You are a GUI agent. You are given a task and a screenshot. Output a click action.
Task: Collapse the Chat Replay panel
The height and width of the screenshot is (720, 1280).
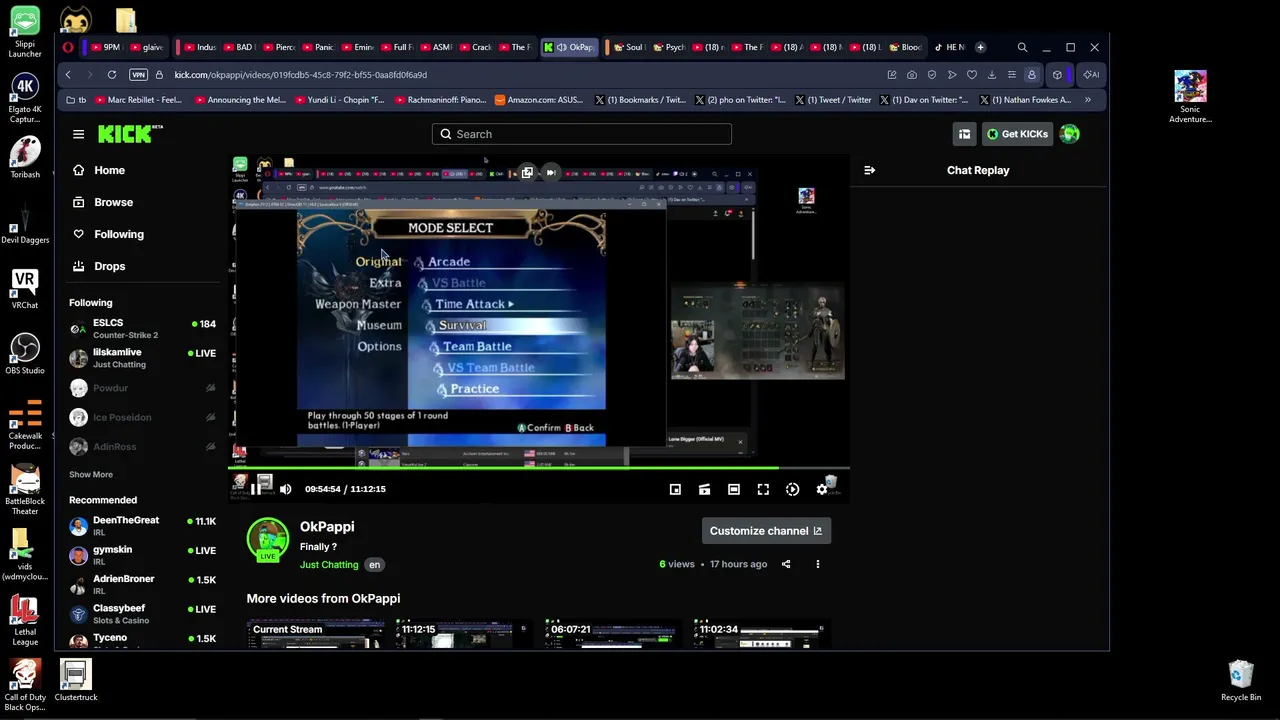click(x=869, y=170)
